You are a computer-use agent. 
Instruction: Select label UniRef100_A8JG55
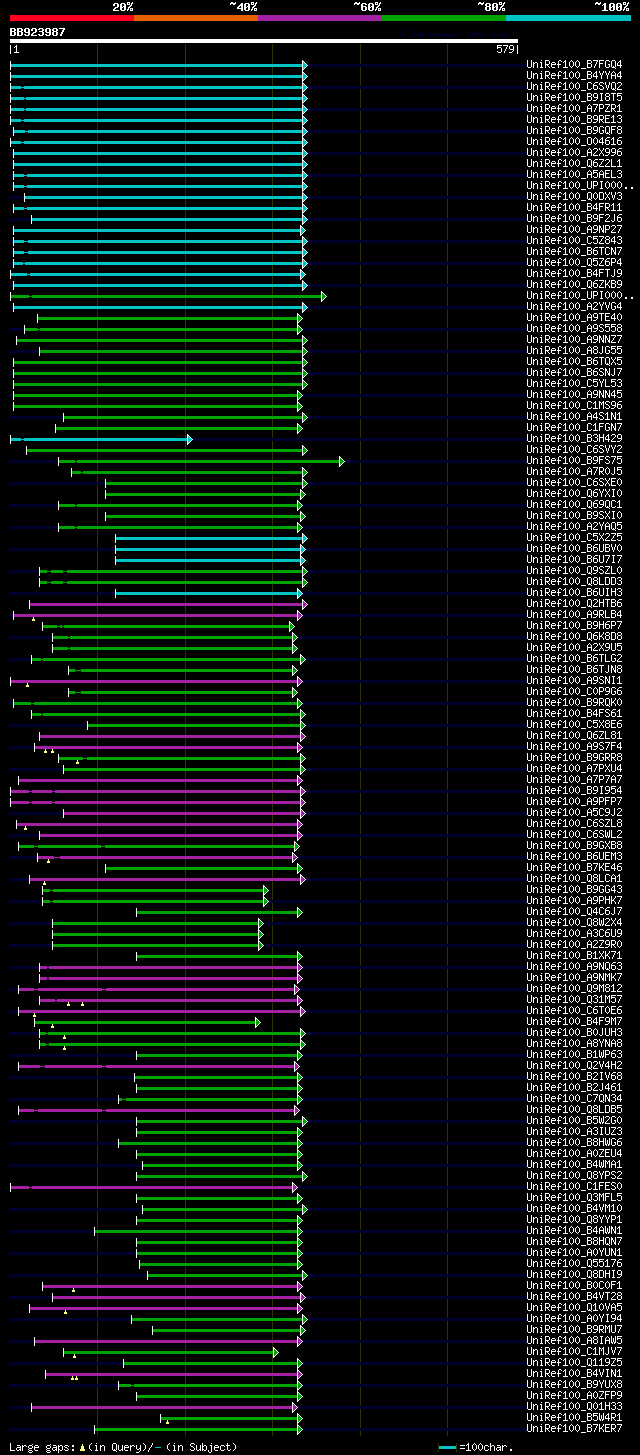click(574, 351)
